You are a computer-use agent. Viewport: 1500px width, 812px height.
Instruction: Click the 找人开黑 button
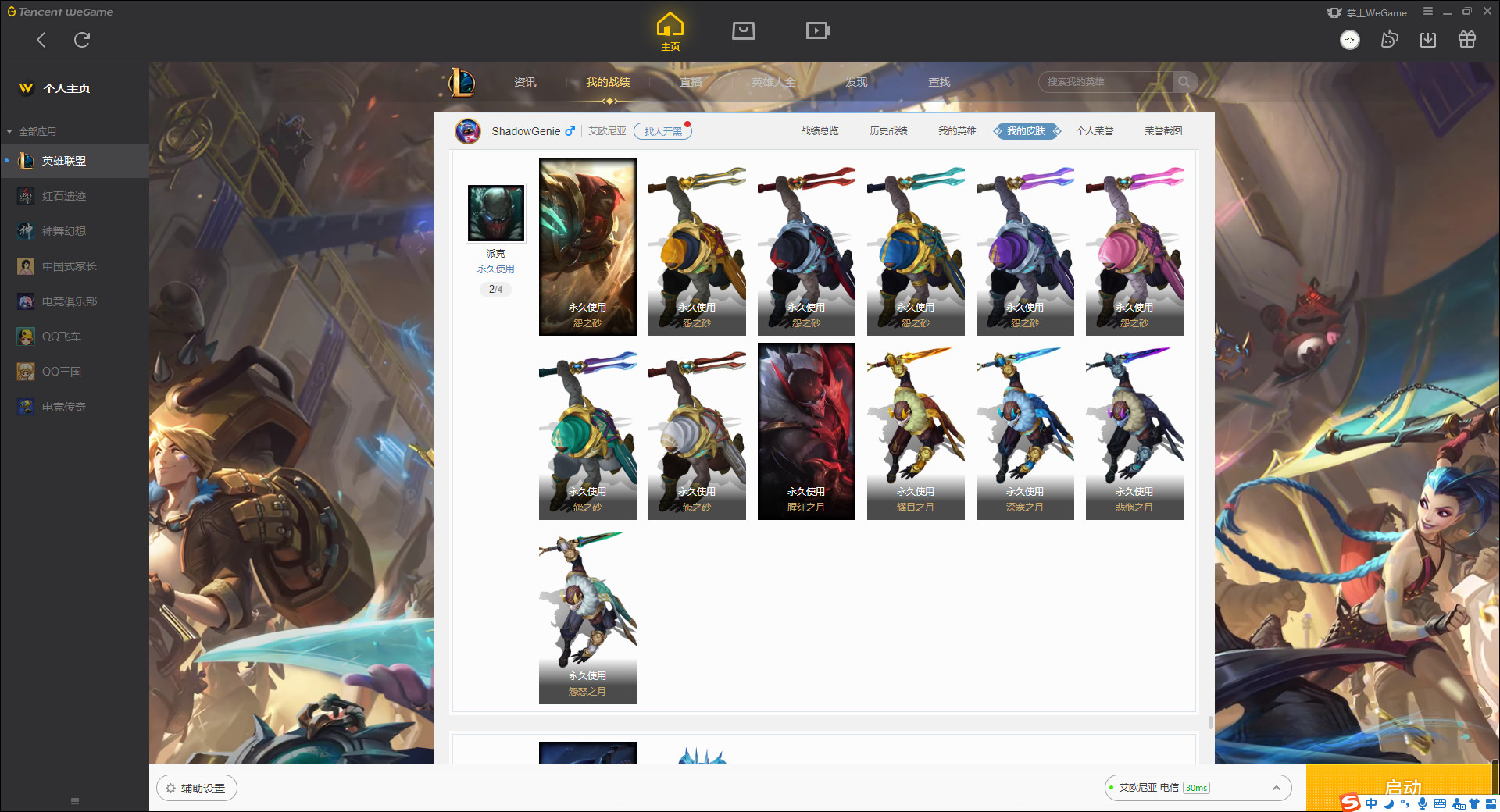pos(662,131)
